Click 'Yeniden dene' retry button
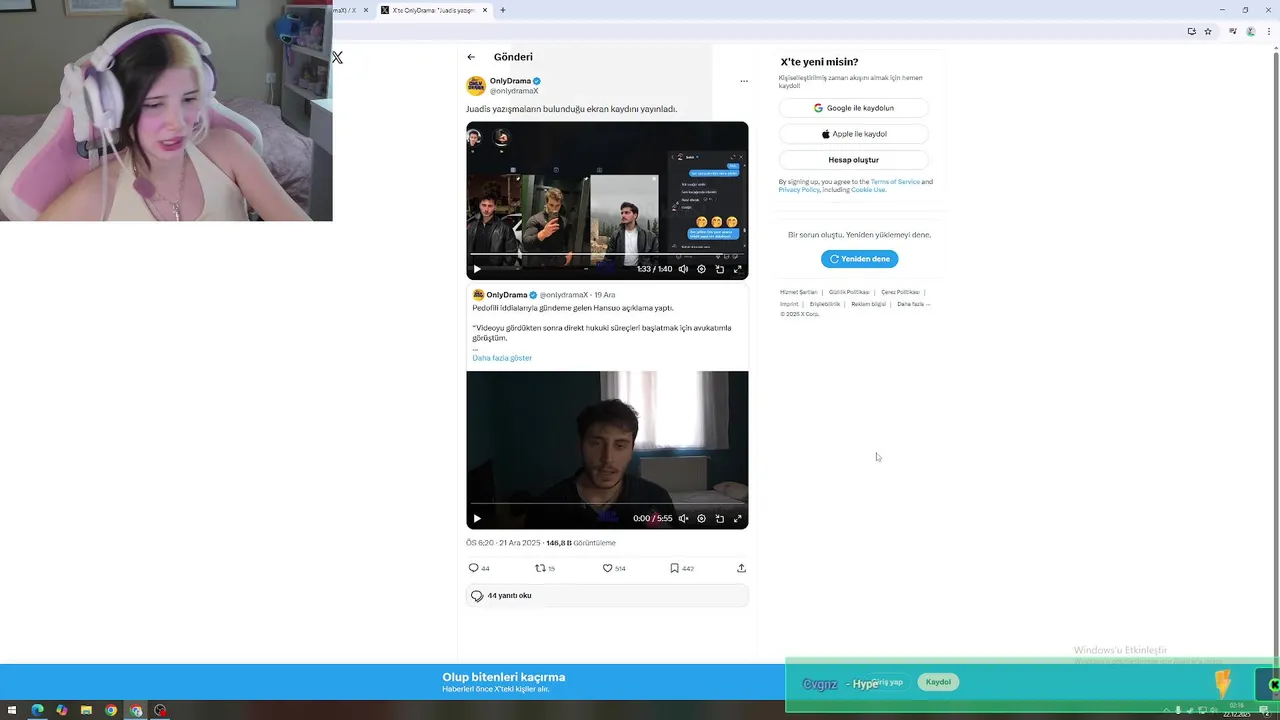Viewport: 1280px width, 720px height. coord(860,259)
